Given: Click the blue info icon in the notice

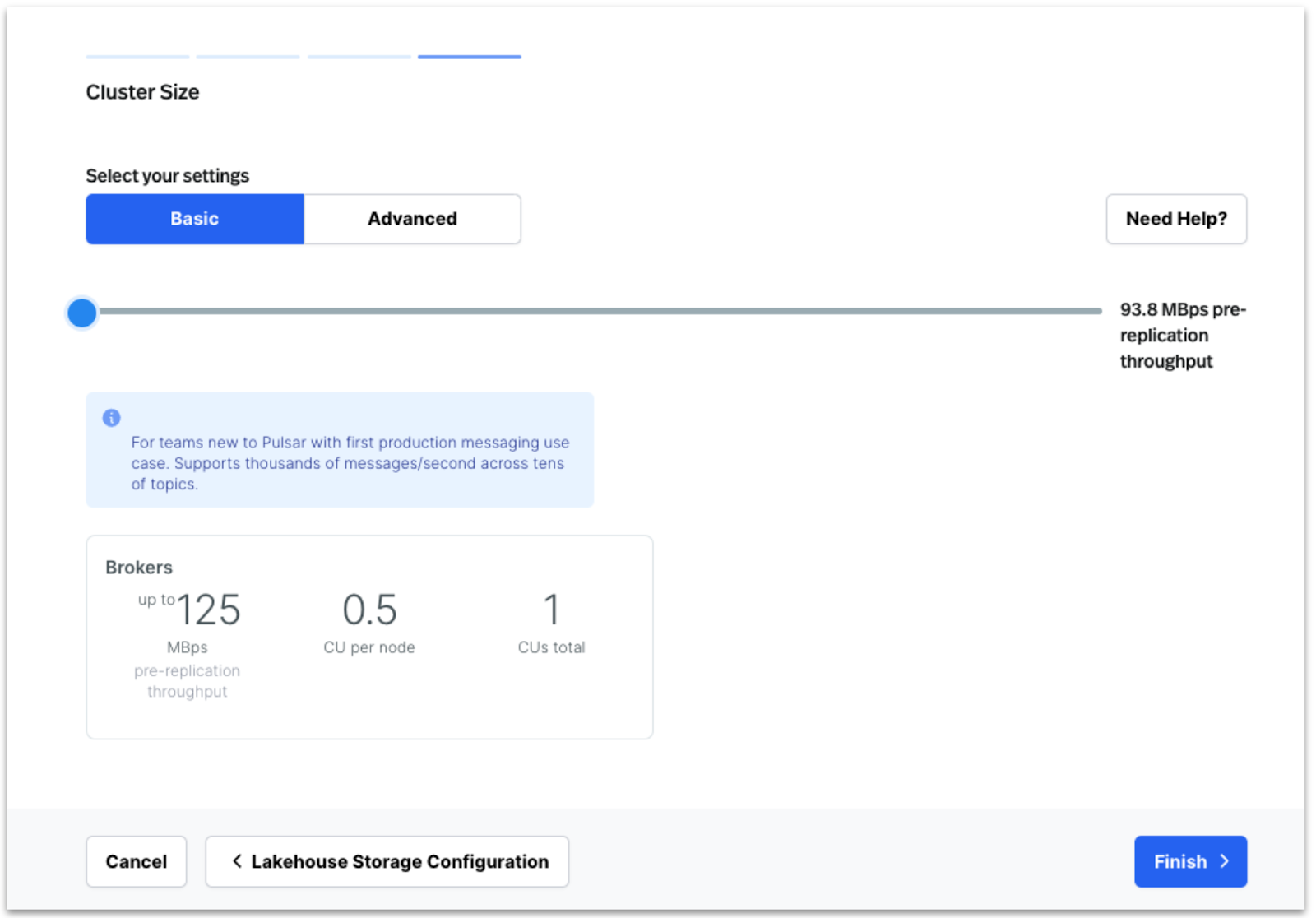Looking at the screenshot, I should [111, 418].
